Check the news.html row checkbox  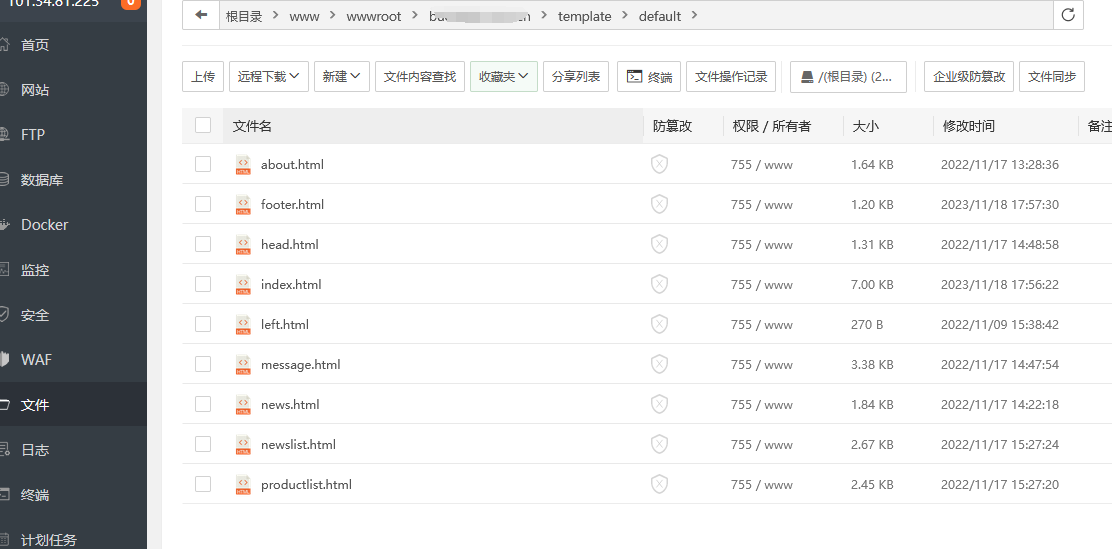coord(203,405)
